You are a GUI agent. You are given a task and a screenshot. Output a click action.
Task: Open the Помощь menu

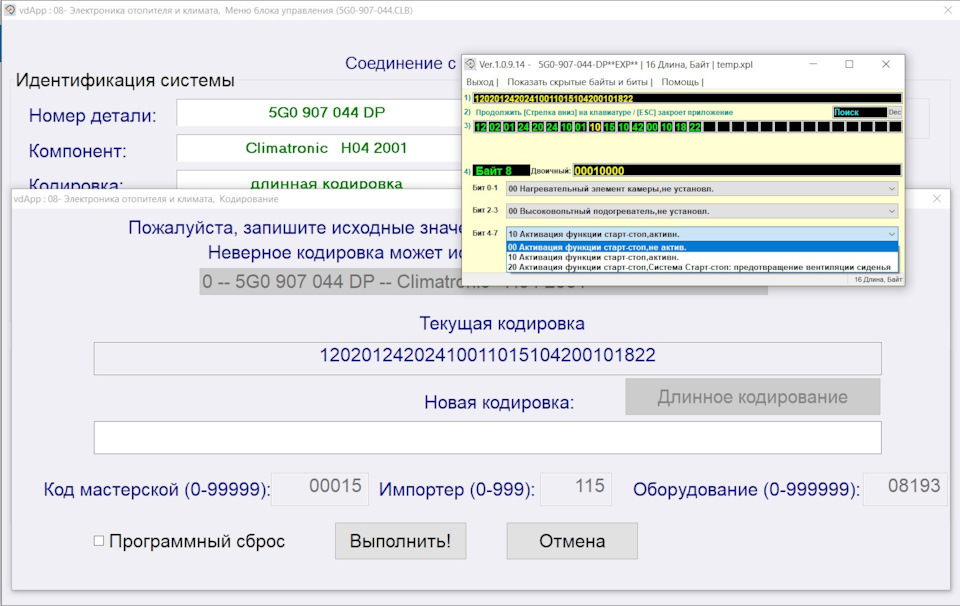680,82
